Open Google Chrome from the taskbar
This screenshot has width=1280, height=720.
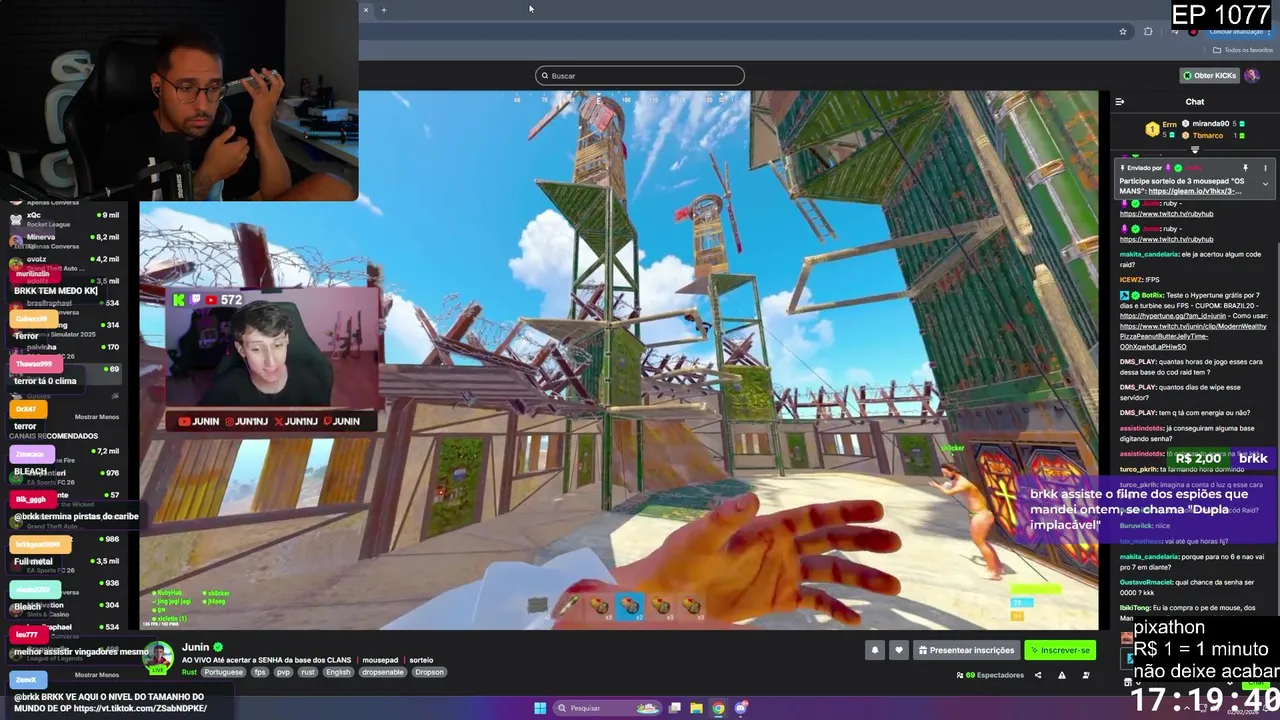tap(718, 708)
